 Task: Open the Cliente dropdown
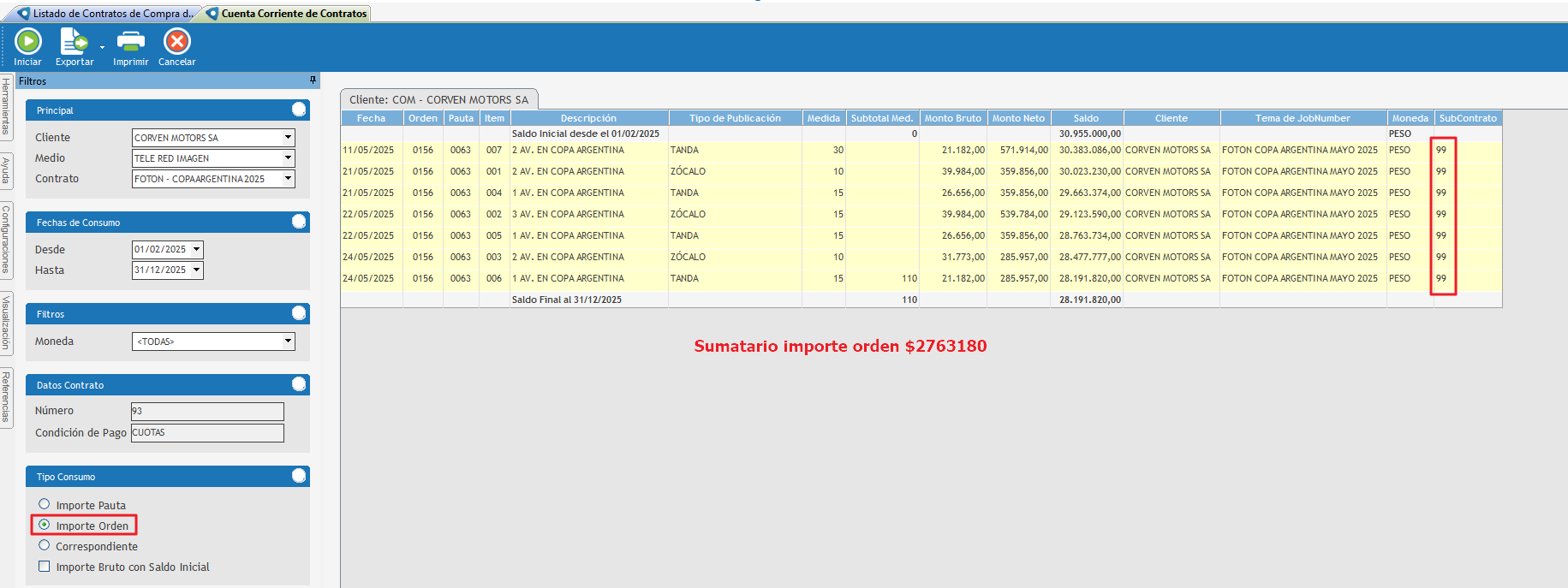point(289,137)
